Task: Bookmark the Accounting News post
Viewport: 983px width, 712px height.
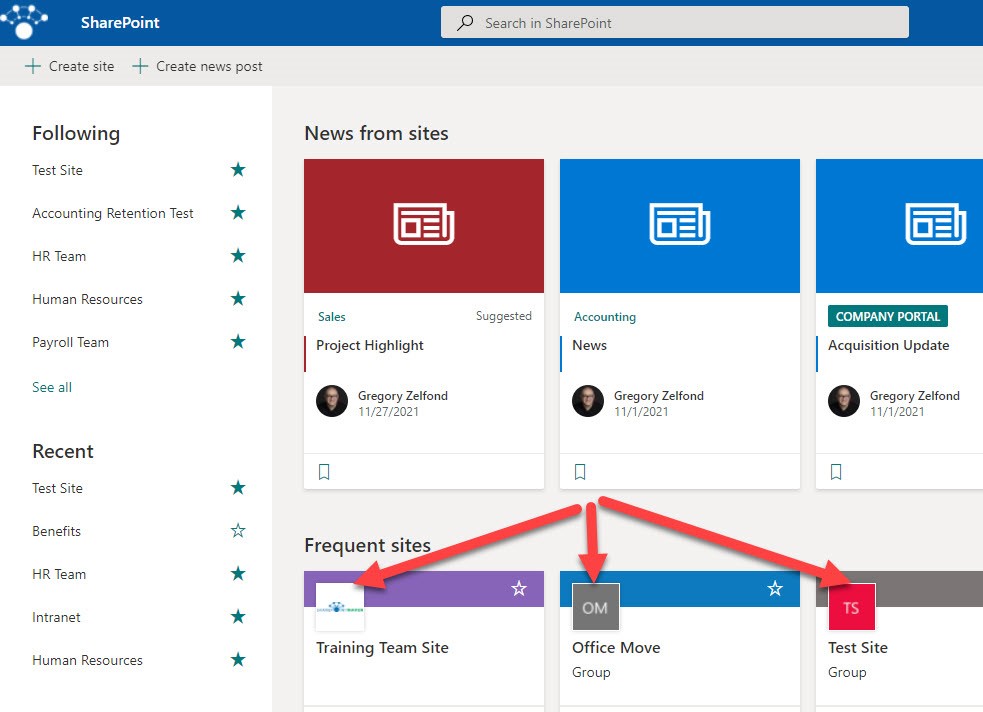Action: point(580,471)
